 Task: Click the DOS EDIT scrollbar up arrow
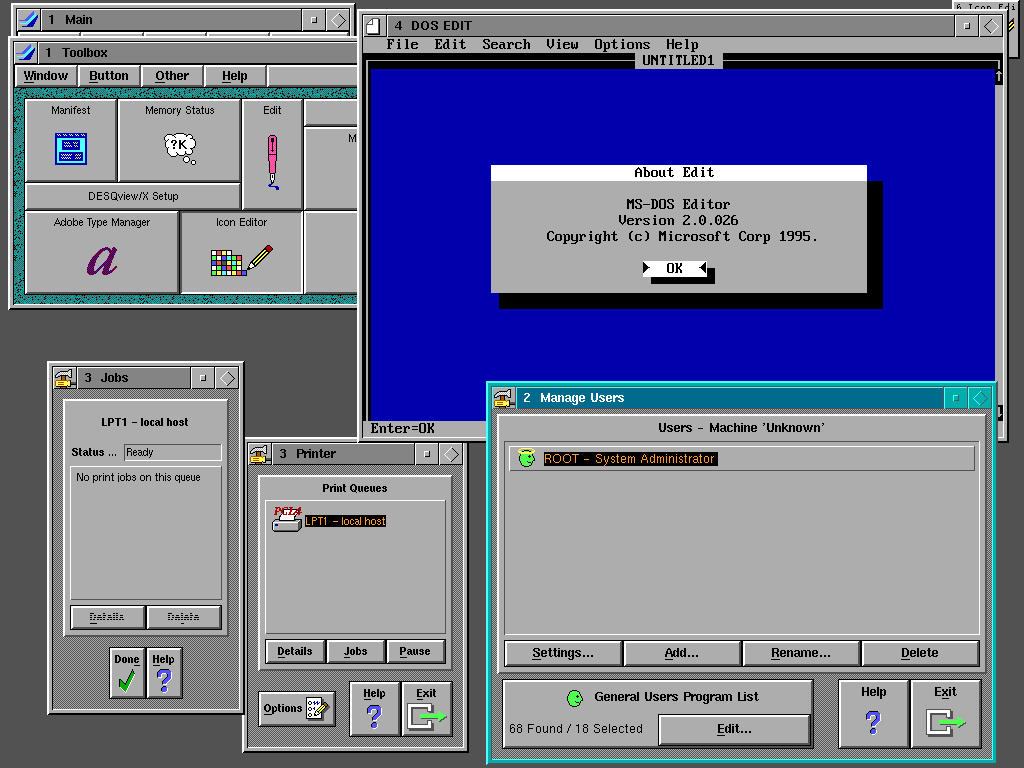(999, 76)
